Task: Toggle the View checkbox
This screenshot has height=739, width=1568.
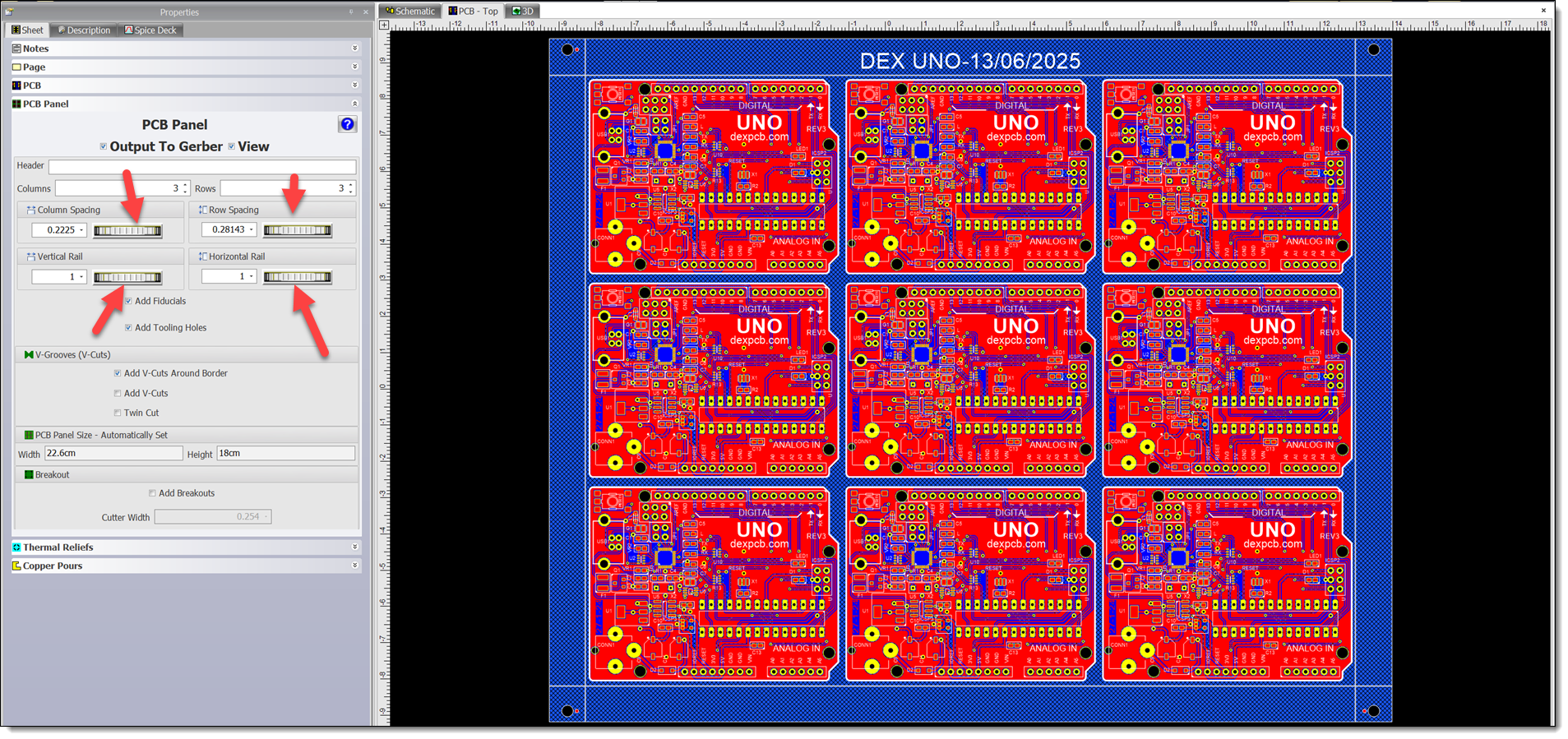Action: (x=231, y=147)
